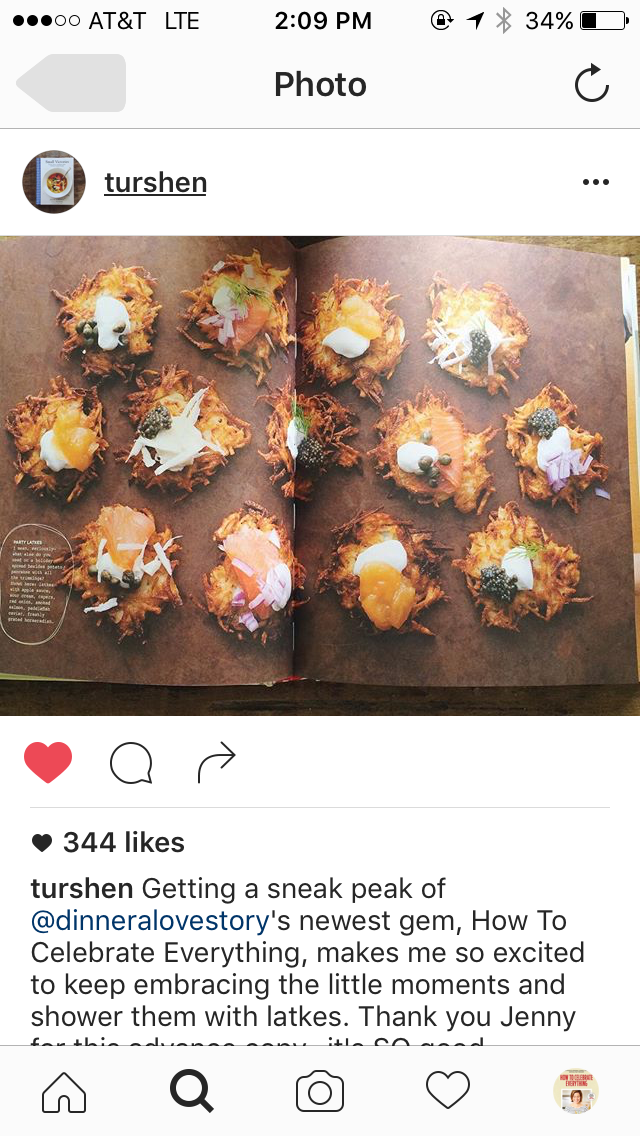Screen dimensions: 640x1136
Task: View the 344 likes list
Action: pos(109,842)
